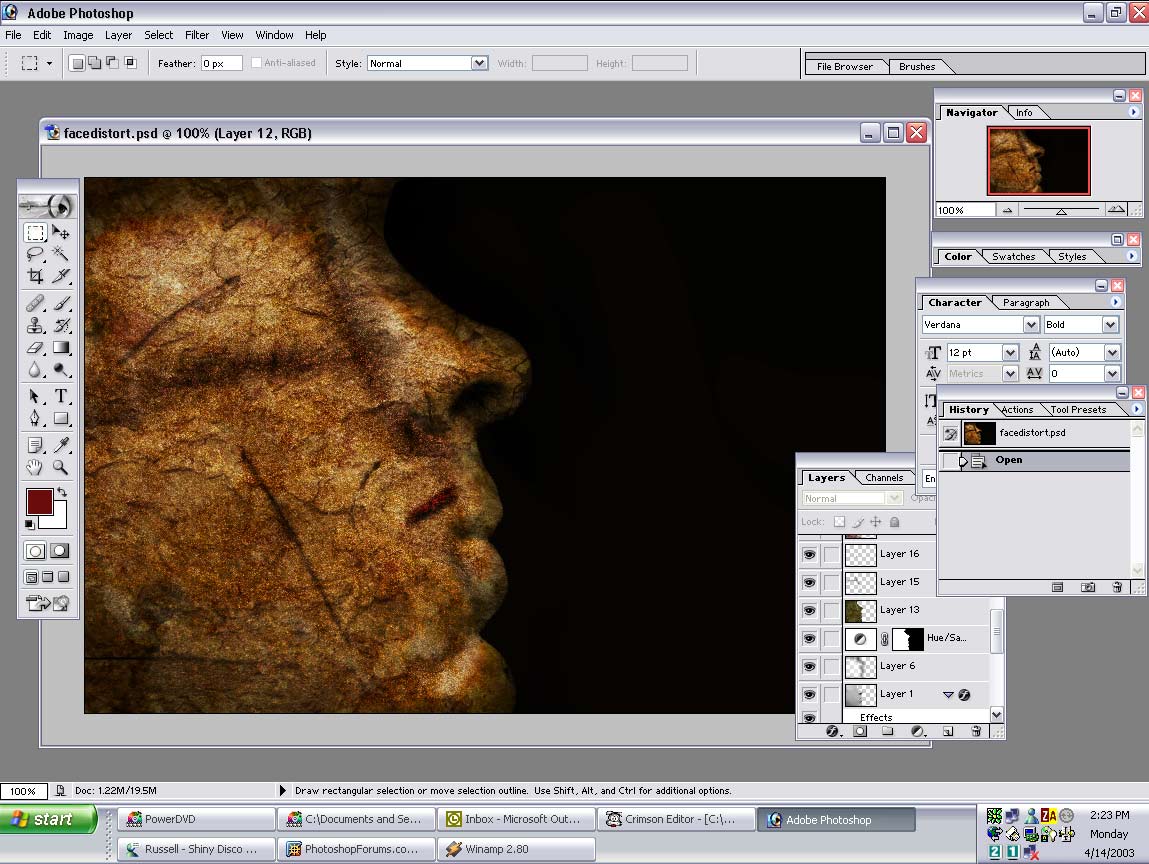Choose the Eyedropper tool

point(61,444)
